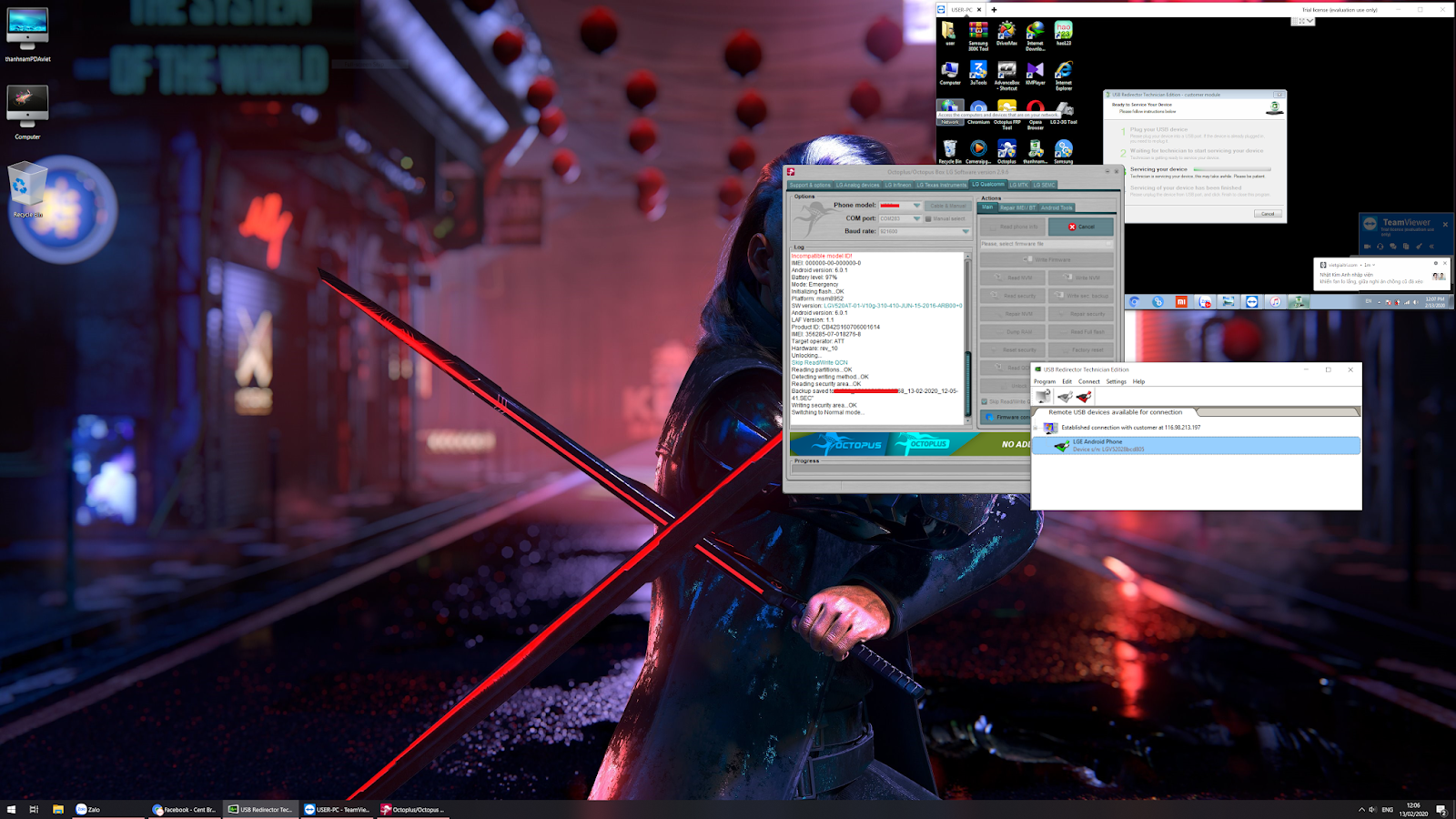Screen dimensions: 1456x819
Task: Open DriverMax icon on remote desktop
Action: pyautogui.click(x=1006, y=35)
